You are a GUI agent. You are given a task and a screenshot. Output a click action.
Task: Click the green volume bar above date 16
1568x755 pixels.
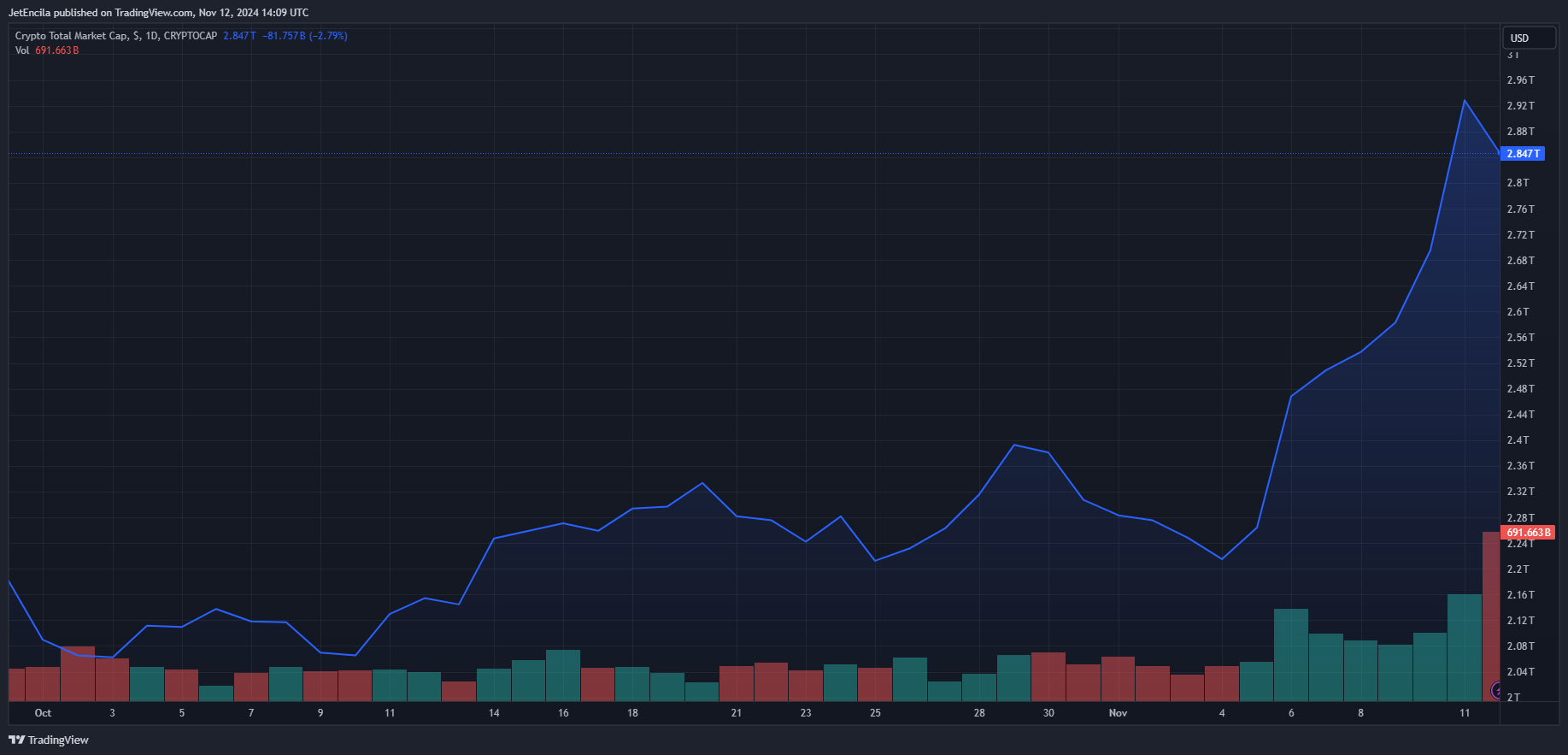click(x=563, y=675)
